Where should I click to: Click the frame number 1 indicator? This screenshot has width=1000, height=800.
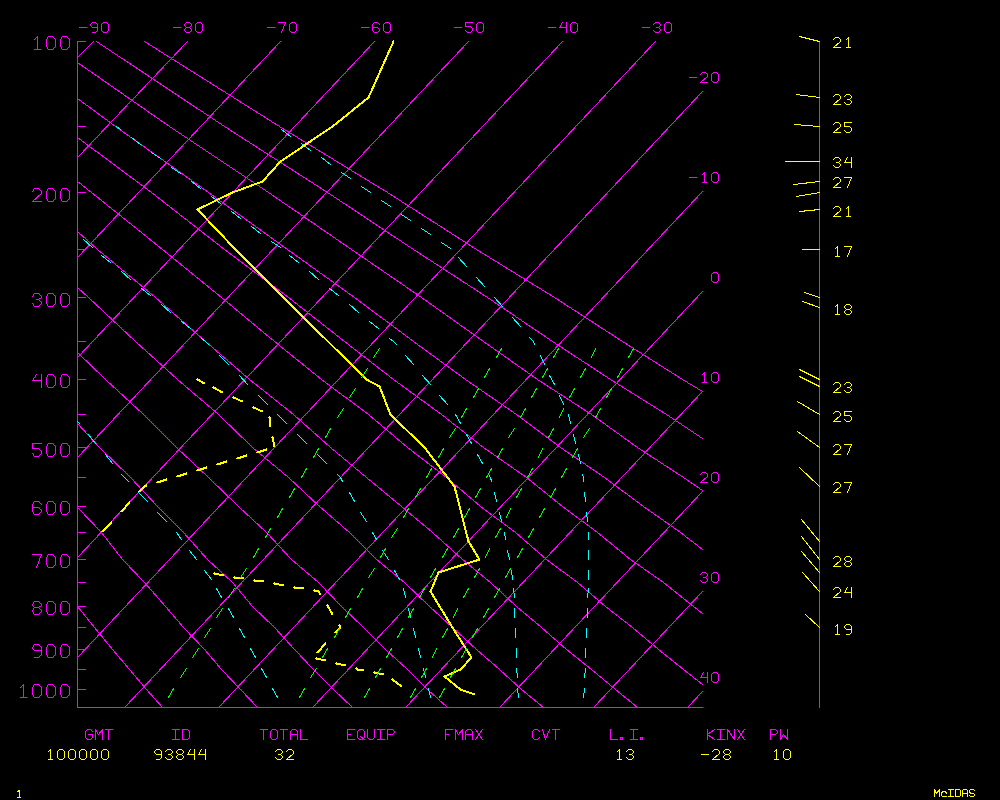18,793
